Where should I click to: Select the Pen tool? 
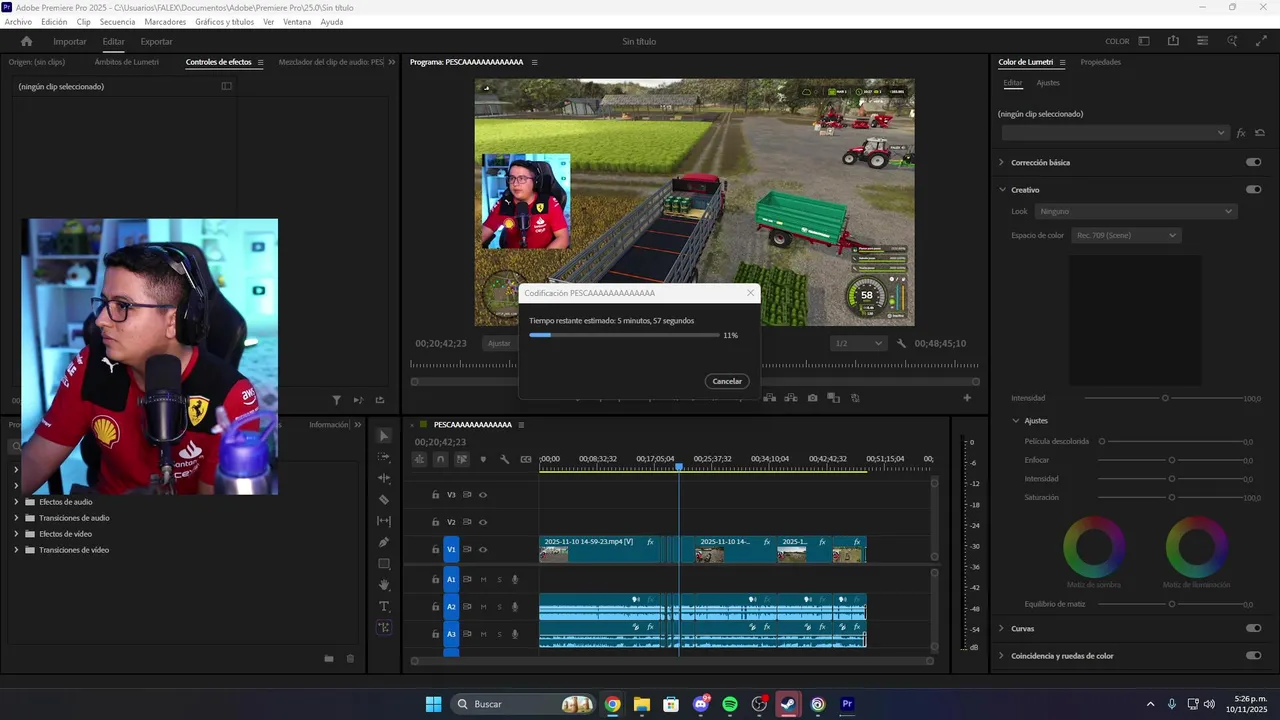tap(384, 542)
